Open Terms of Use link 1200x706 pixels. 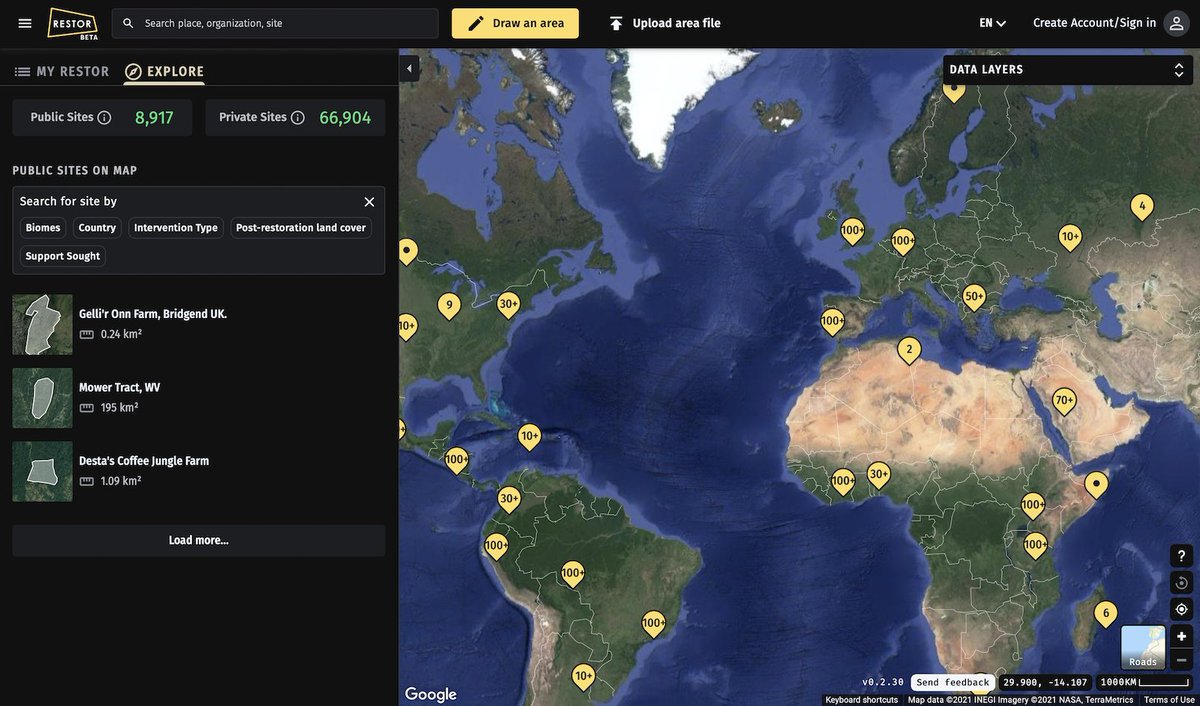pyautogui.click(x=1169, y=700)
